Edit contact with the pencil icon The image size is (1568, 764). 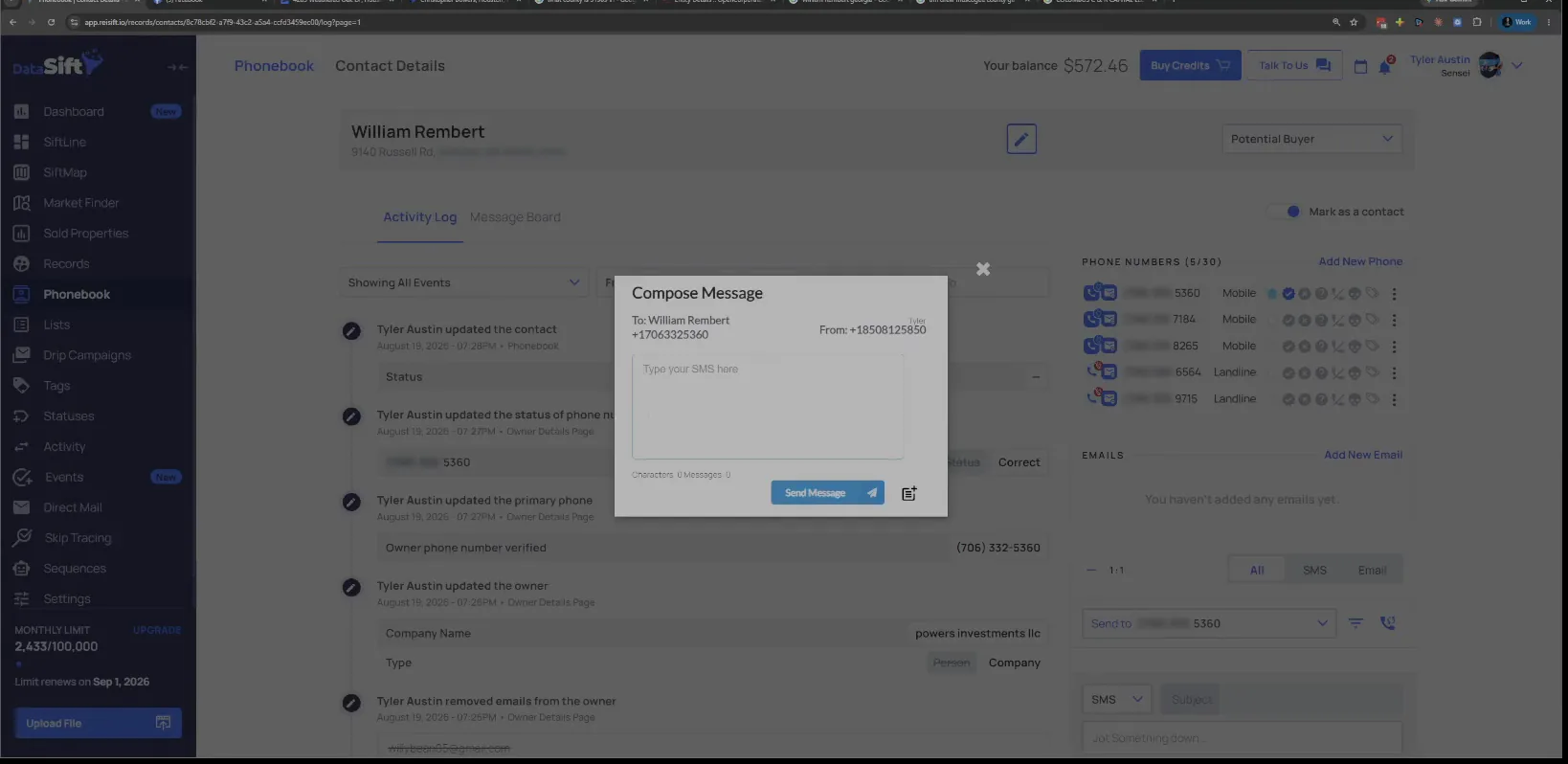click(x=1021, y=139)
